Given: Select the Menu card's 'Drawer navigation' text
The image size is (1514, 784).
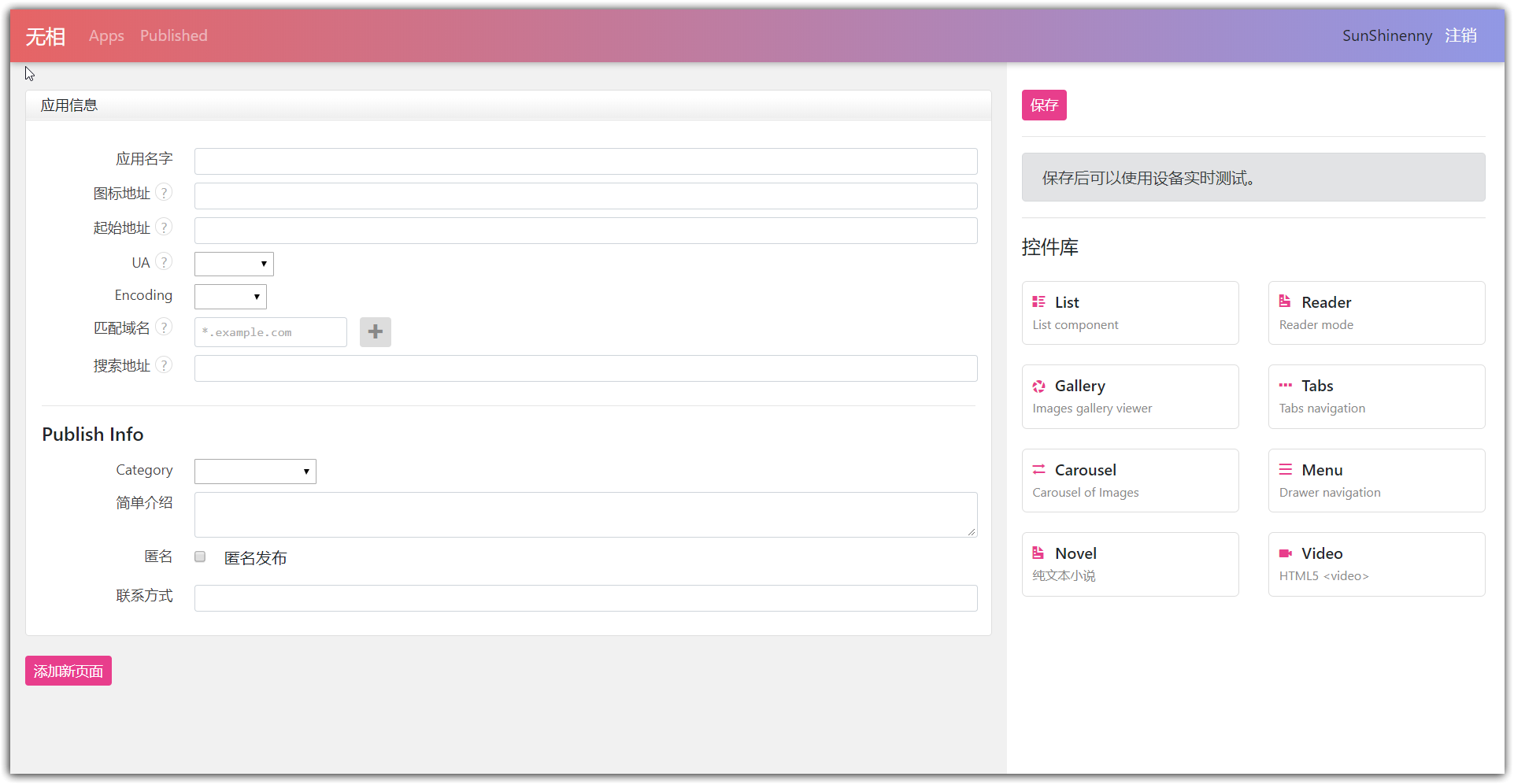Looking at the screenshot, I should [1330, 493].
